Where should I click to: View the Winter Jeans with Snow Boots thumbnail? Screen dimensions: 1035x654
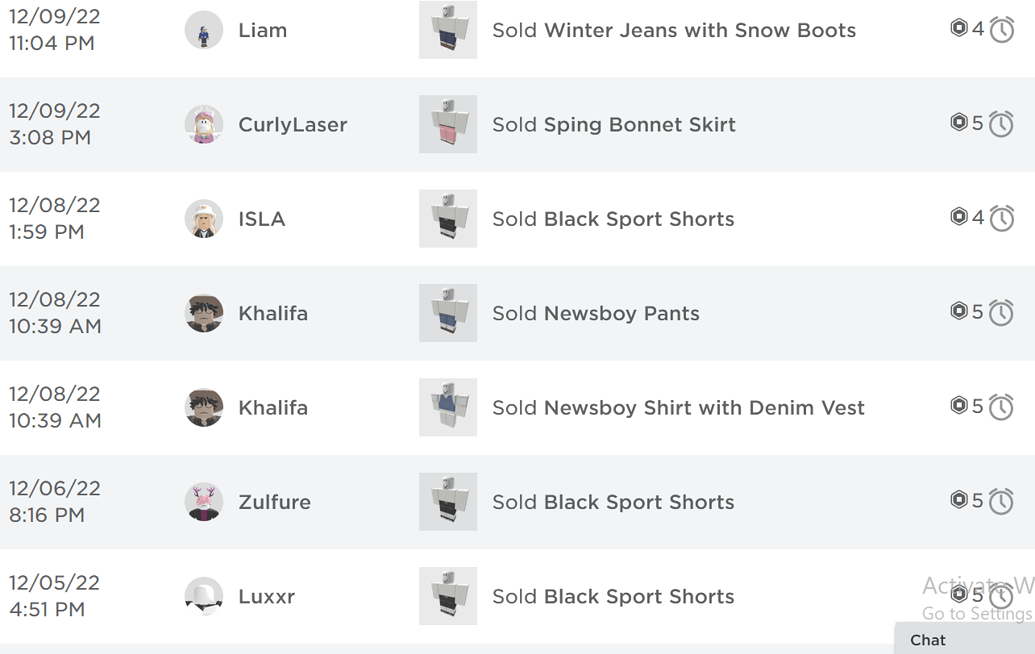point(447,30)
